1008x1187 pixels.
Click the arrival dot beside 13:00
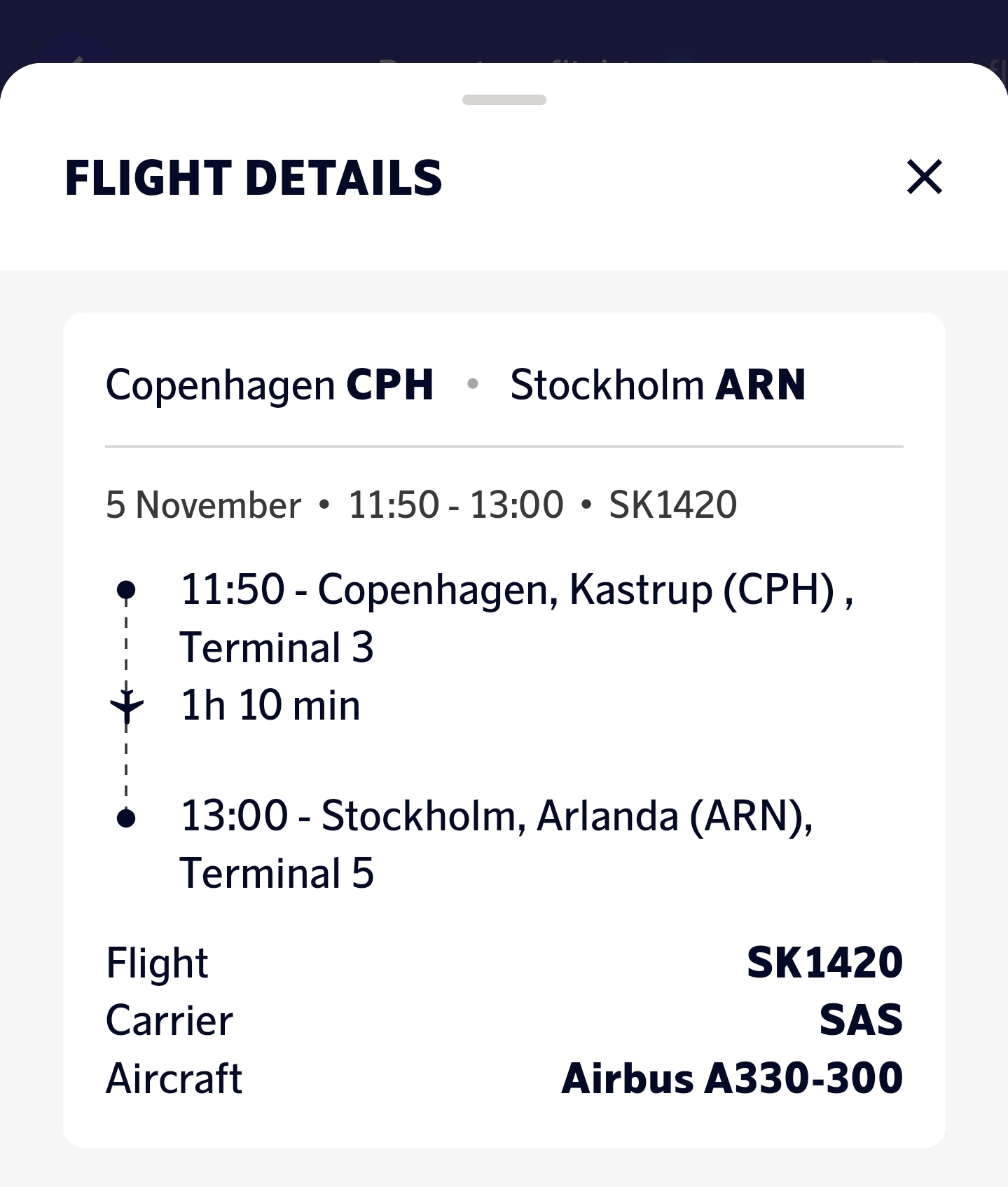[126, 817]
